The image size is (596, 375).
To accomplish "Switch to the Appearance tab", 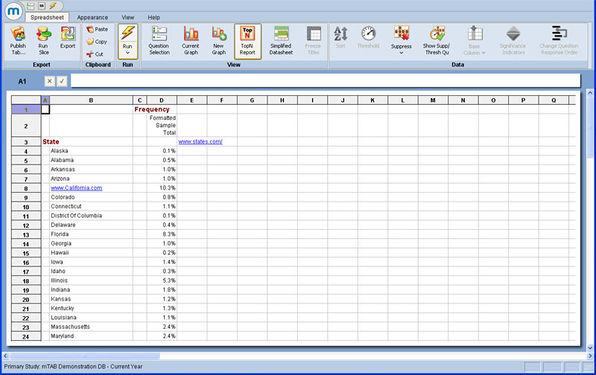I will [x=92, y=17].
